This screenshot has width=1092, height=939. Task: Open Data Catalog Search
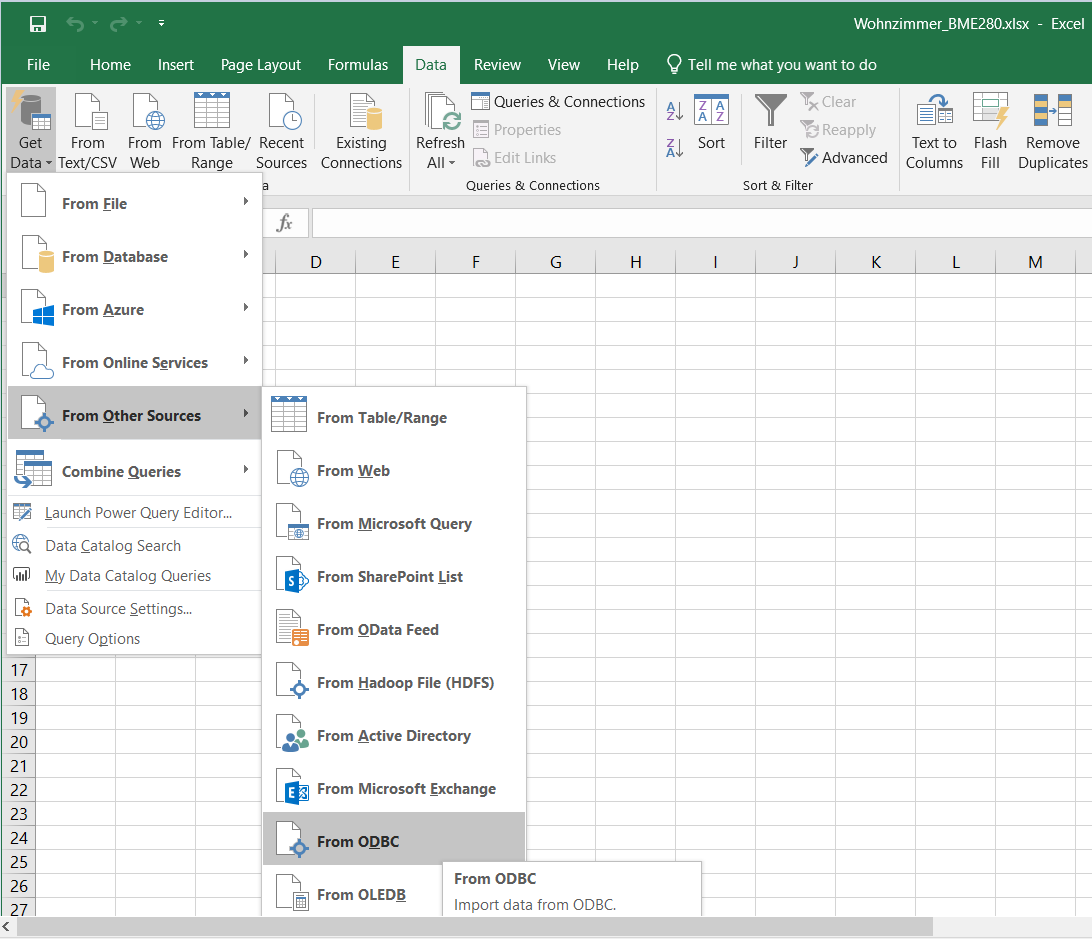(134, 545)
